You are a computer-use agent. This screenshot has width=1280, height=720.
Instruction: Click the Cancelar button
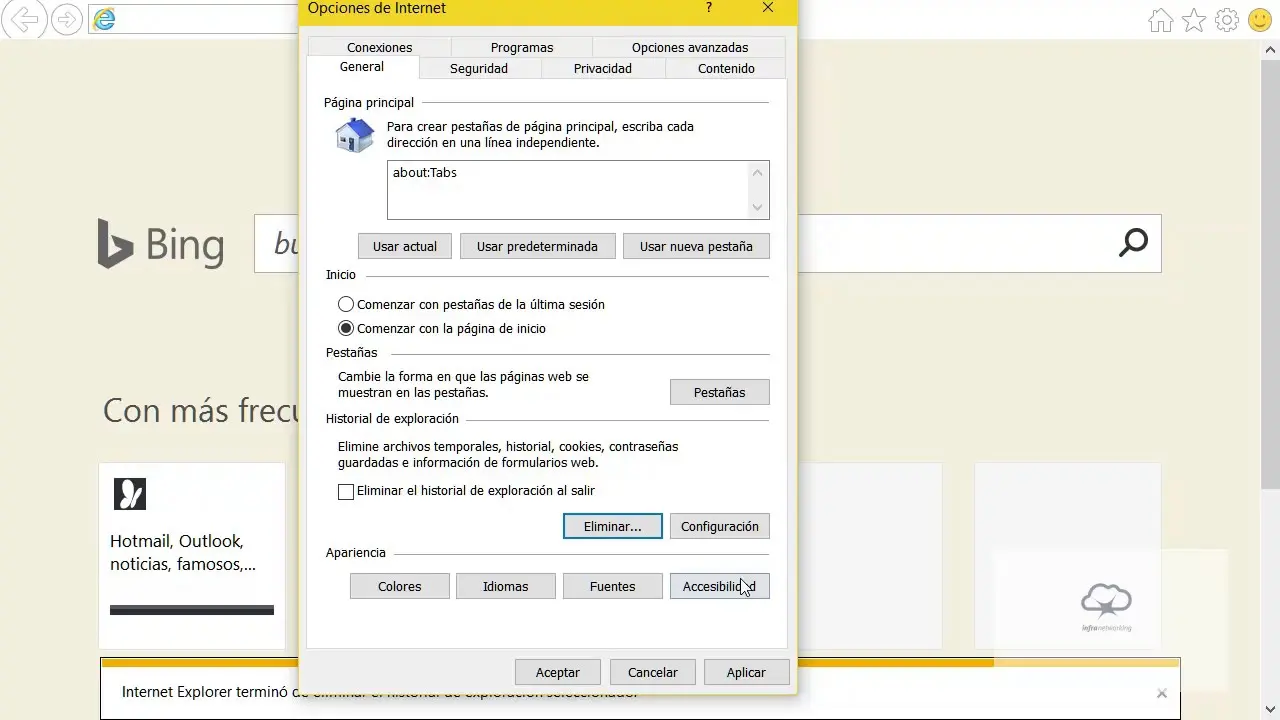coord(652,672)
